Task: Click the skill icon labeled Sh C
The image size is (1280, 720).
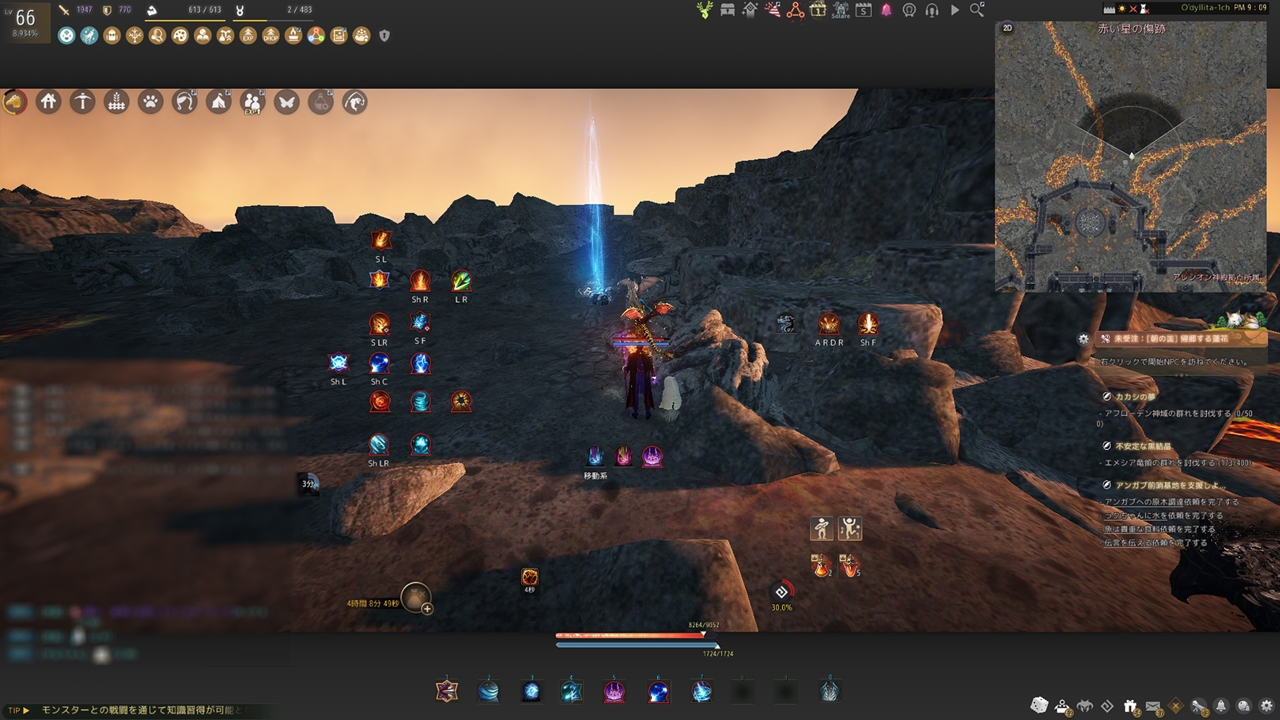Action: pyautogui.click(x=379, y=363)
